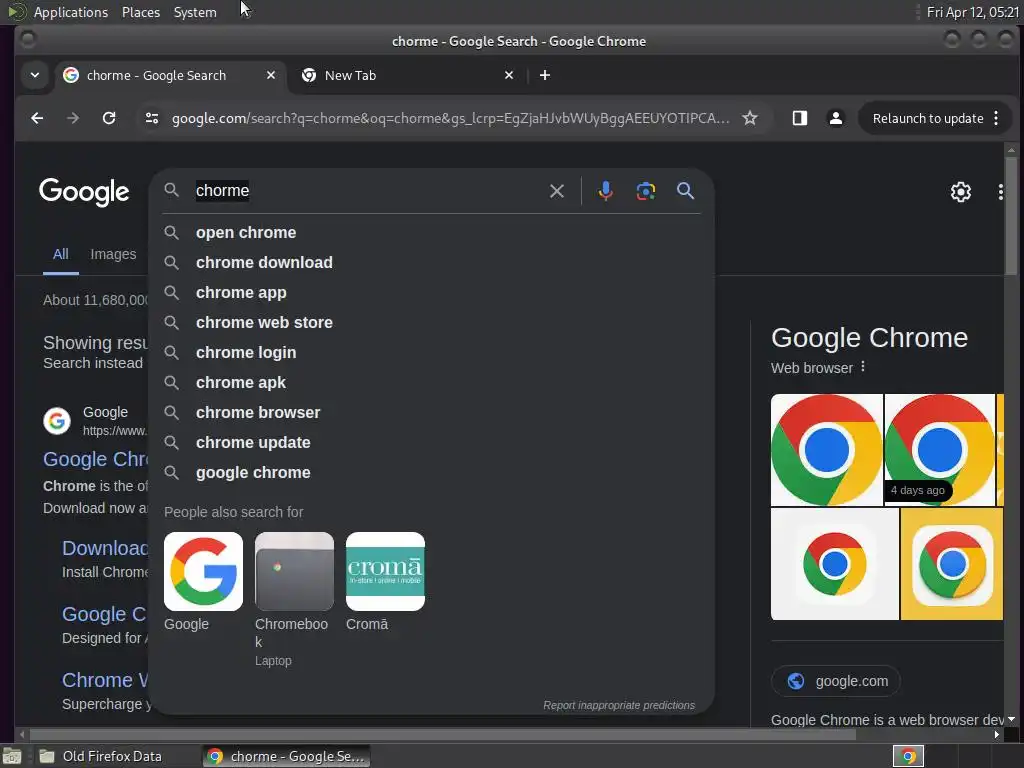The width and height of the screenshot is (1024, 768).
Task: Choose suggestion 'chrome browser'
Action: click(x=431, y=413)
